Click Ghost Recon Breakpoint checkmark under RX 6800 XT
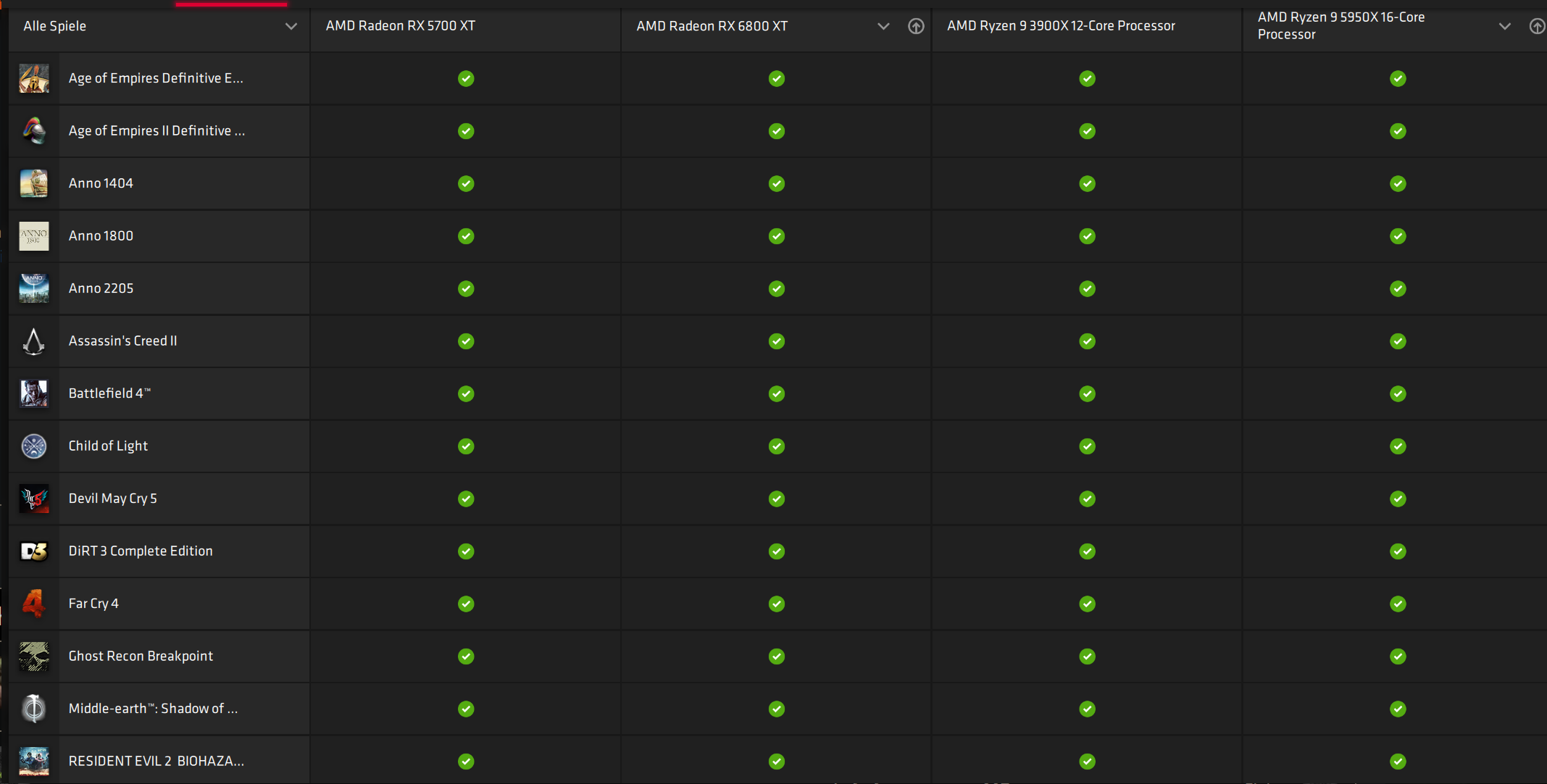 point(777,656)
